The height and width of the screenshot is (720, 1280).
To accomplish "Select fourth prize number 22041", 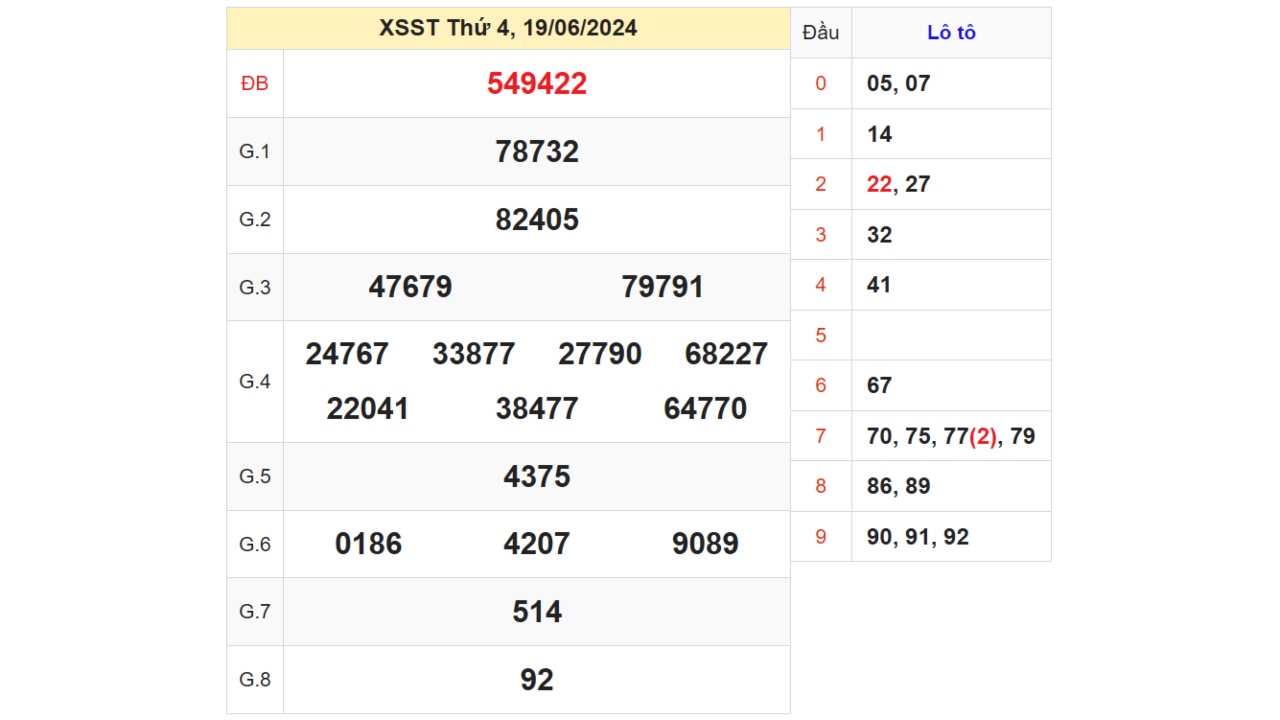I will [368, 409].
